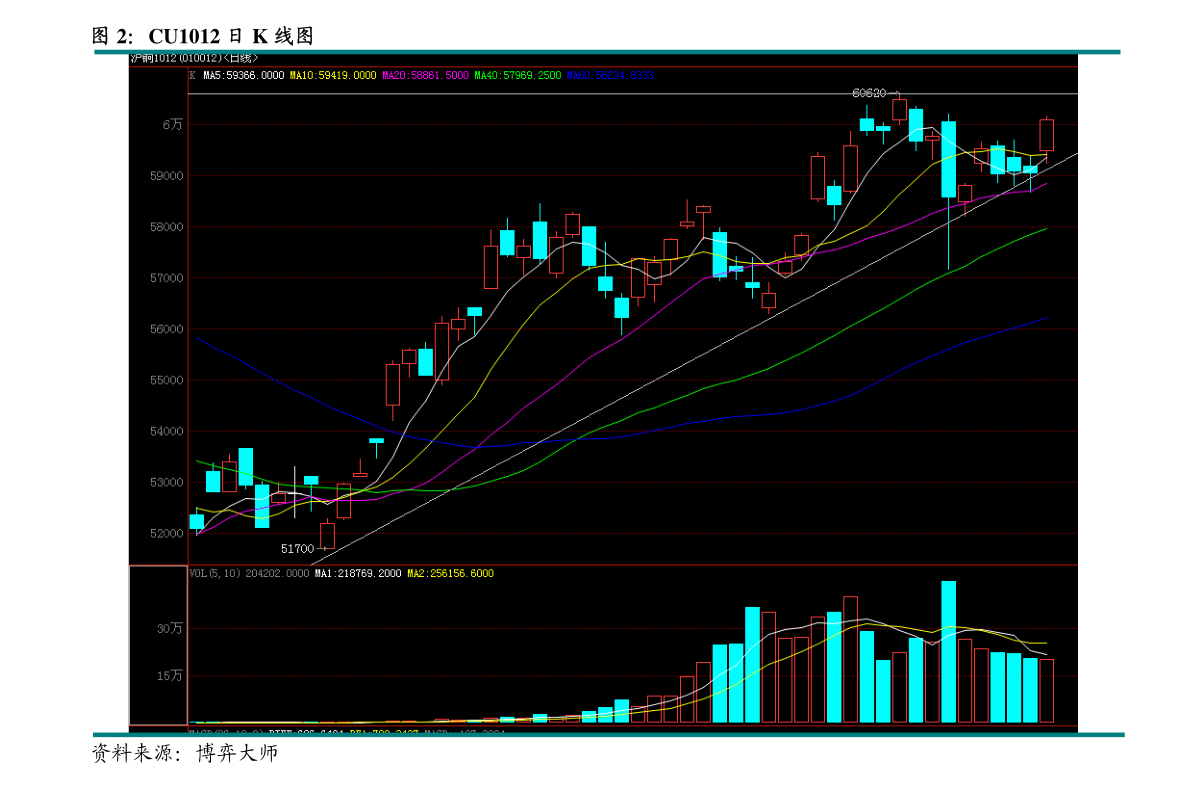Screen dimensions: 1191x785
Task: Click the 6万 price axis label
Action: 172,125
